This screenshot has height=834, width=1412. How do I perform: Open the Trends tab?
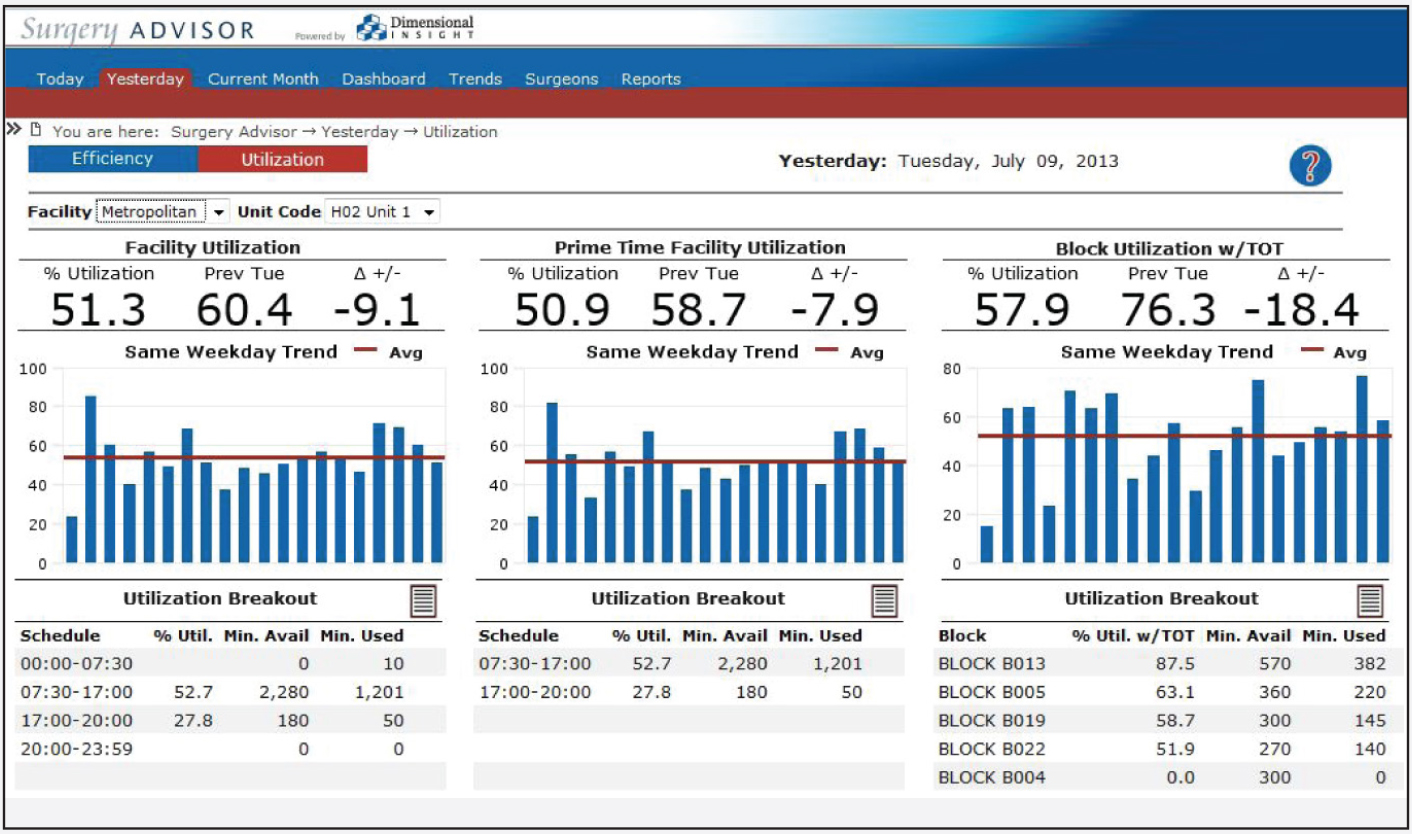[x=475, y=79]
